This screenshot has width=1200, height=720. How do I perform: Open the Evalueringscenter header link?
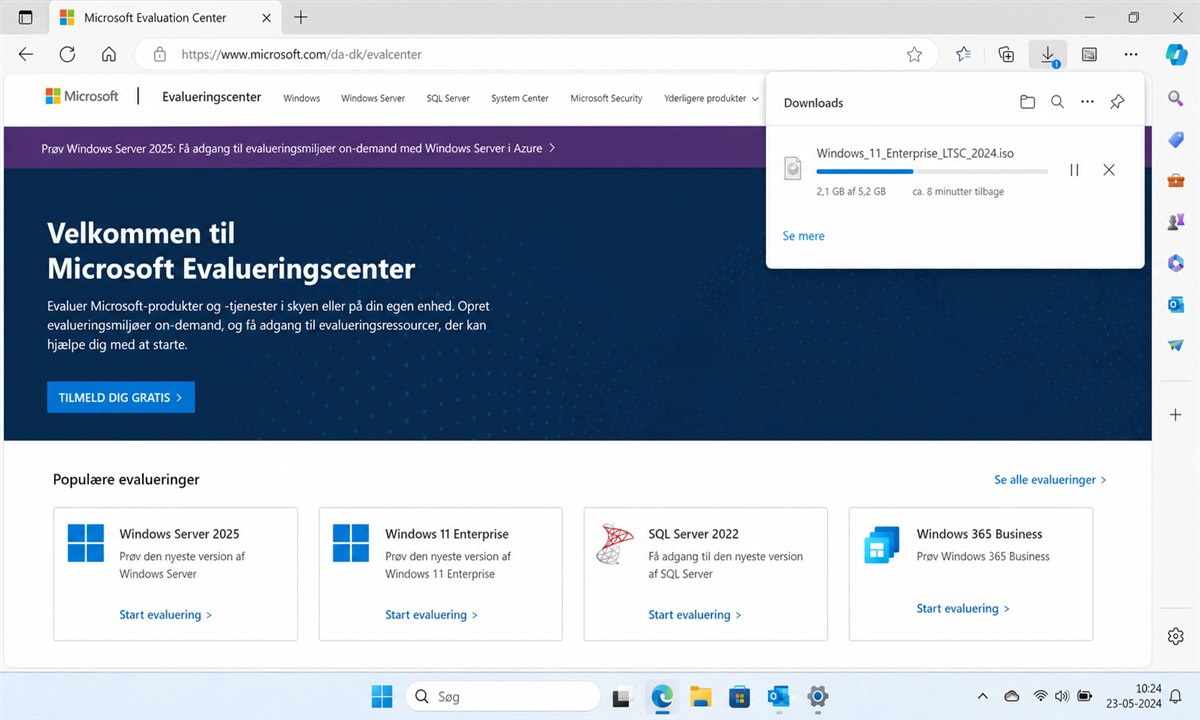211,97
